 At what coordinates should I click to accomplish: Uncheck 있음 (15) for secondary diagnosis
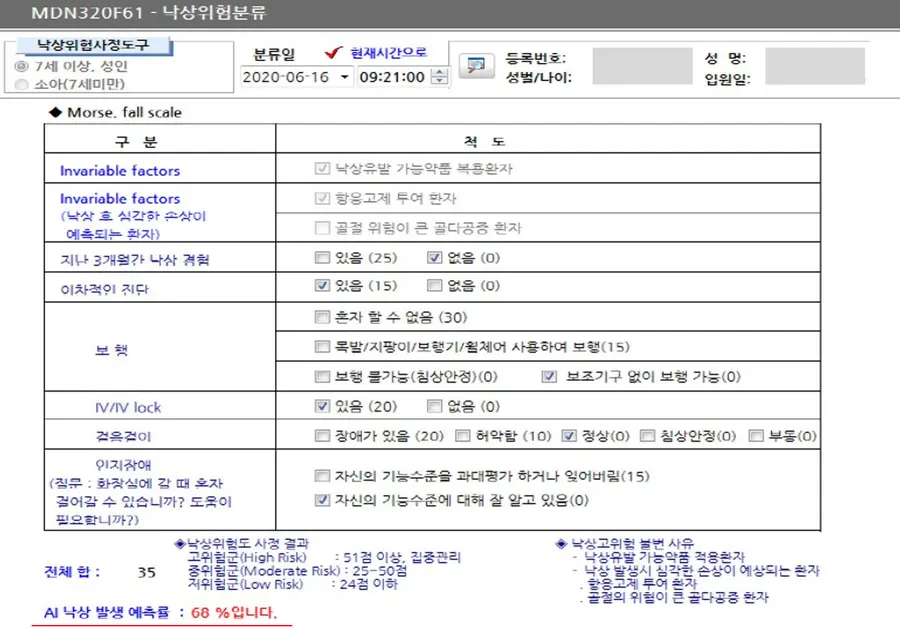tap(322, 285)
